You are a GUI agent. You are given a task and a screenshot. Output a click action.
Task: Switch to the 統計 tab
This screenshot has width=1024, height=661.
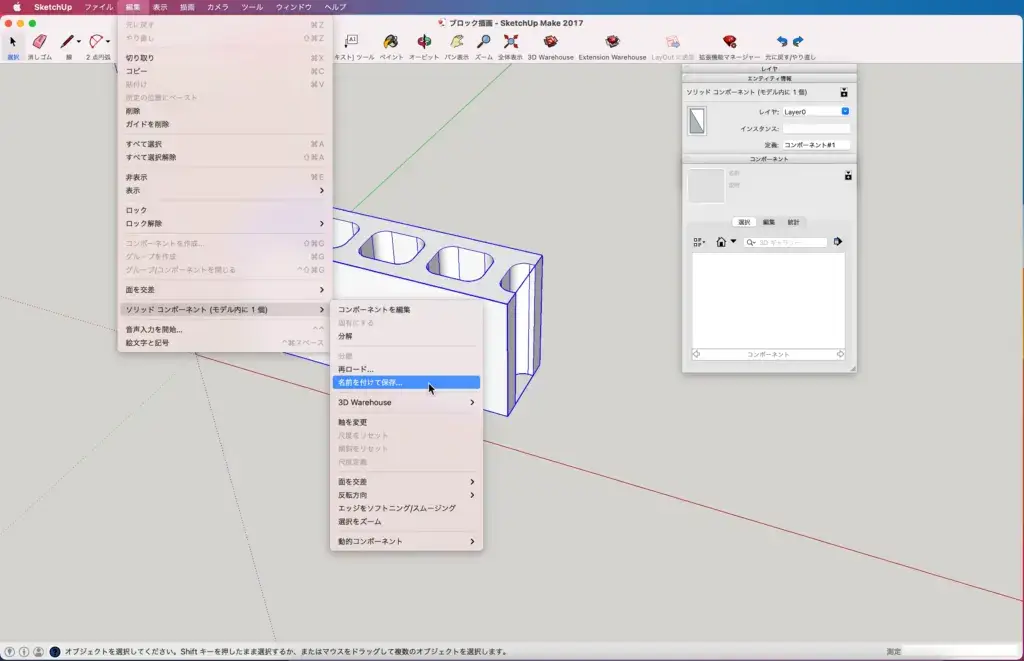point(793,222)
